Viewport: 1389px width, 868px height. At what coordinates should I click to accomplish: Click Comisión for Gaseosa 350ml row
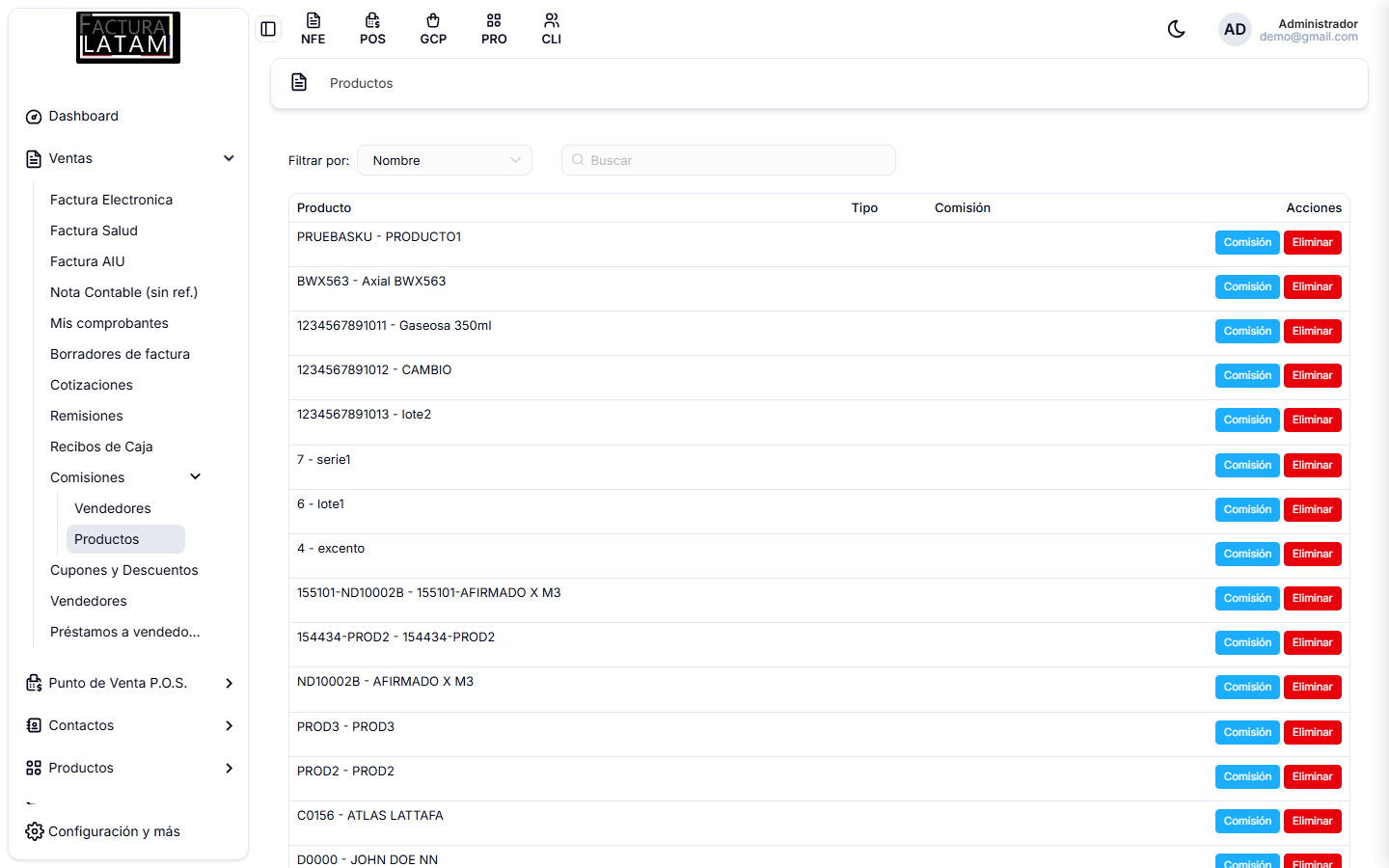1247,331
